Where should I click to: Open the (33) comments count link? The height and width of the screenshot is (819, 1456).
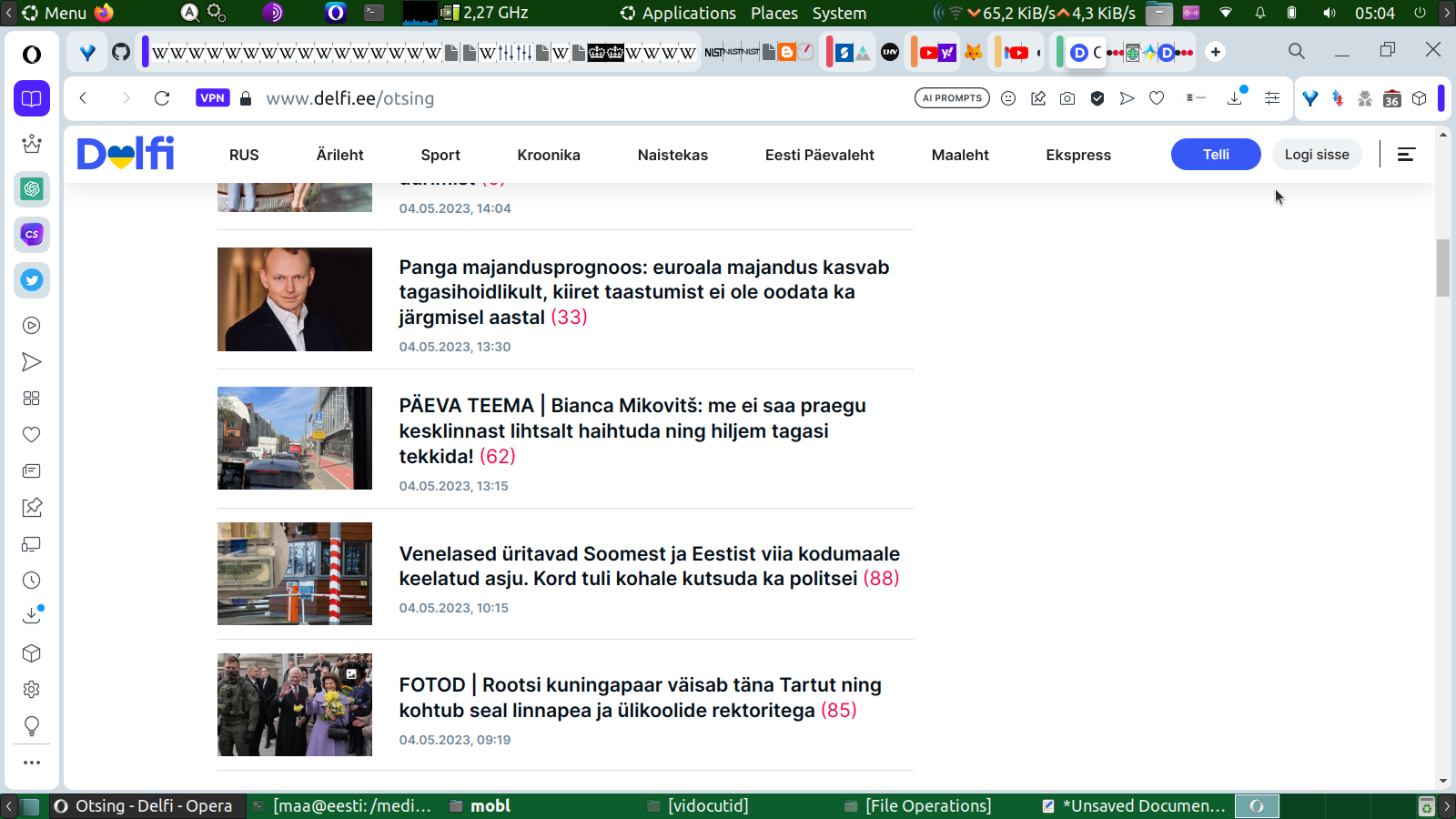(x=570, y=317)
